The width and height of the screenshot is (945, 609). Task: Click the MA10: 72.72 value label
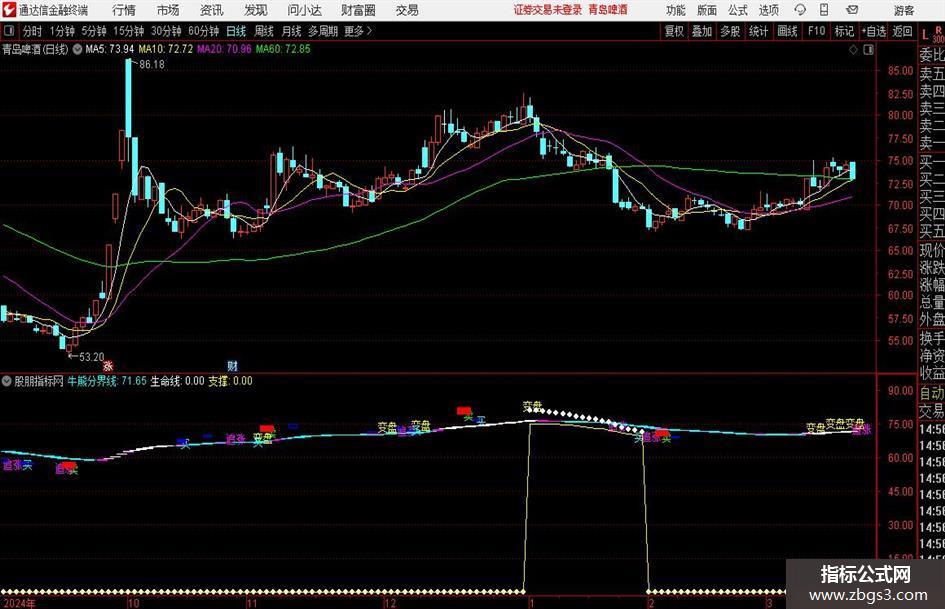(x=165, y=49)
